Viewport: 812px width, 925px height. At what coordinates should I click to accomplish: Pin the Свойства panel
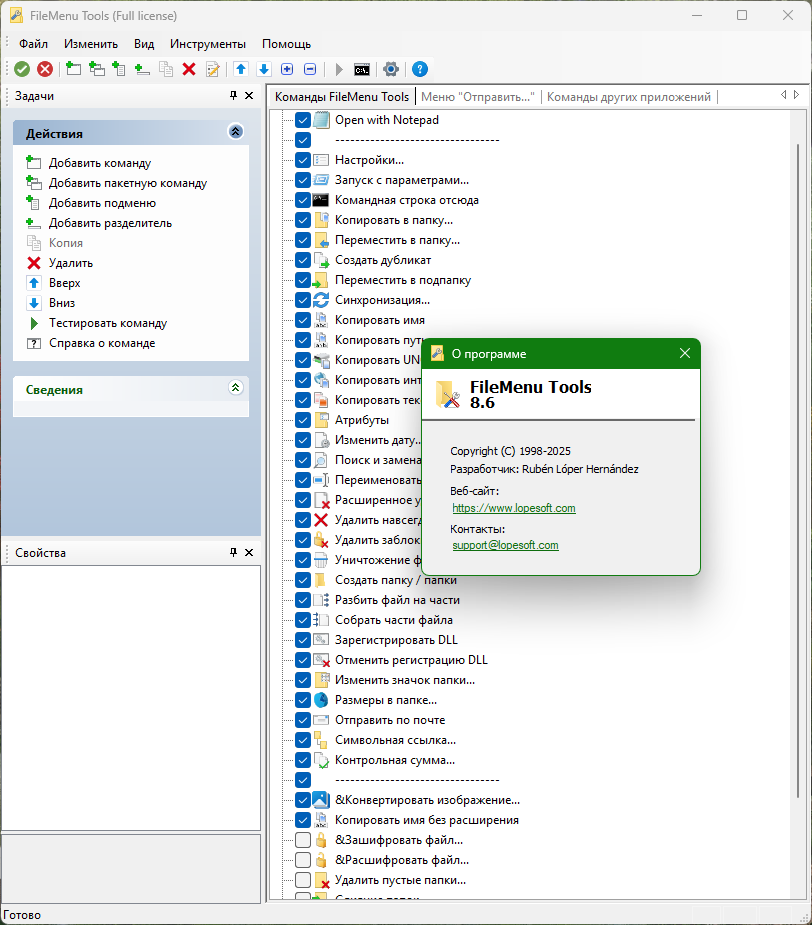pos(234,552)
